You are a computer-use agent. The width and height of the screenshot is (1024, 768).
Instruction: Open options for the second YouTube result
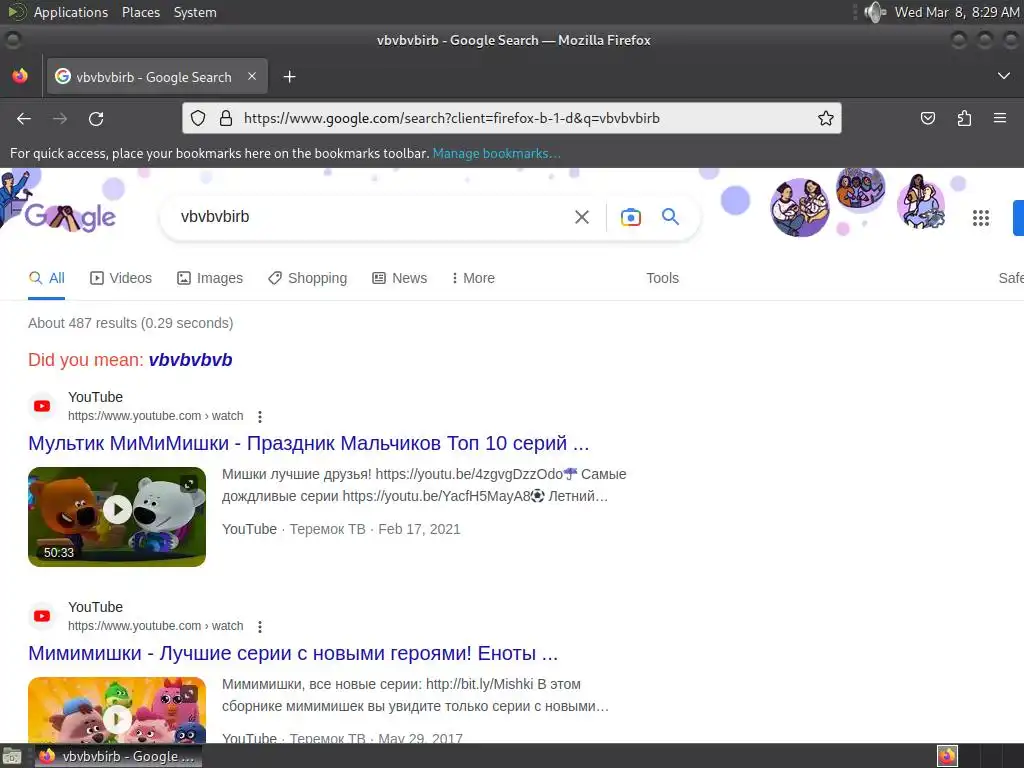pos(260,627)
